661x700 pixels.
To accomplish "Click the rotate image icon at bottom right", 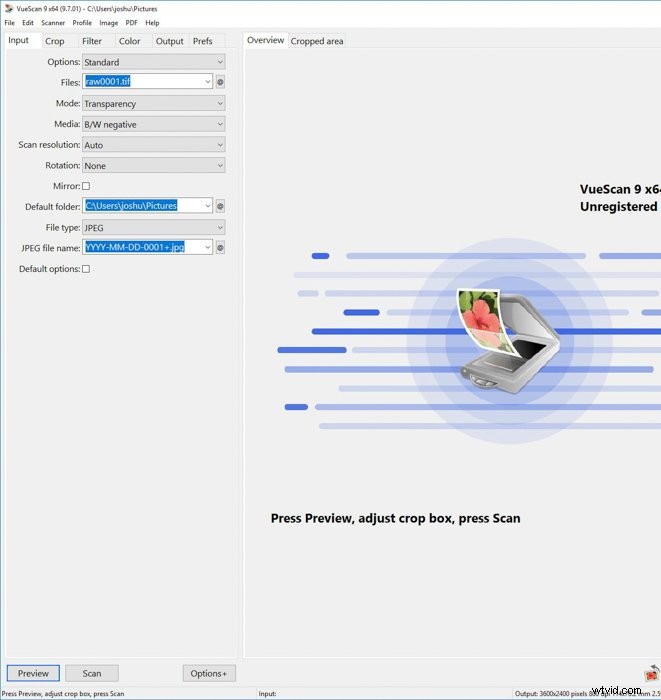I will (652, 673).
